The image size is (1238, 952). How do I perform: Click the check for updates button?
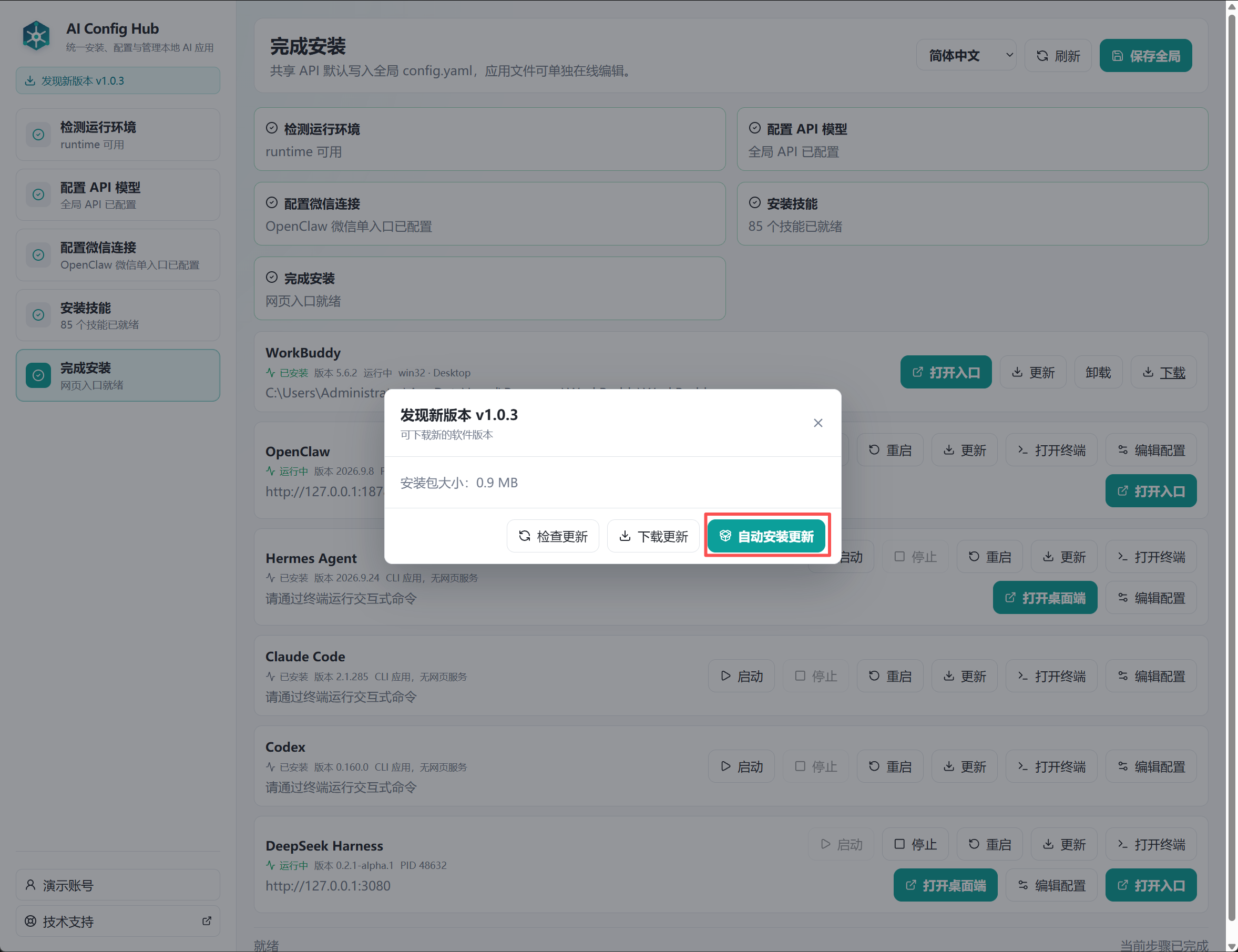(x=553, y=536)
